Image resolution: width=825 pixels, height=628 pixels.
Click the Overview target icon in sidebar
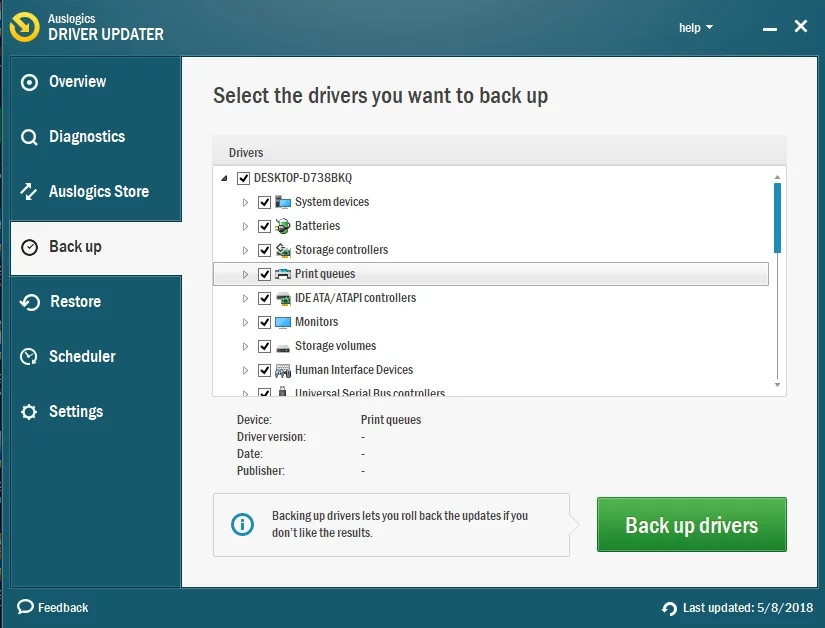tap(29, 83)
